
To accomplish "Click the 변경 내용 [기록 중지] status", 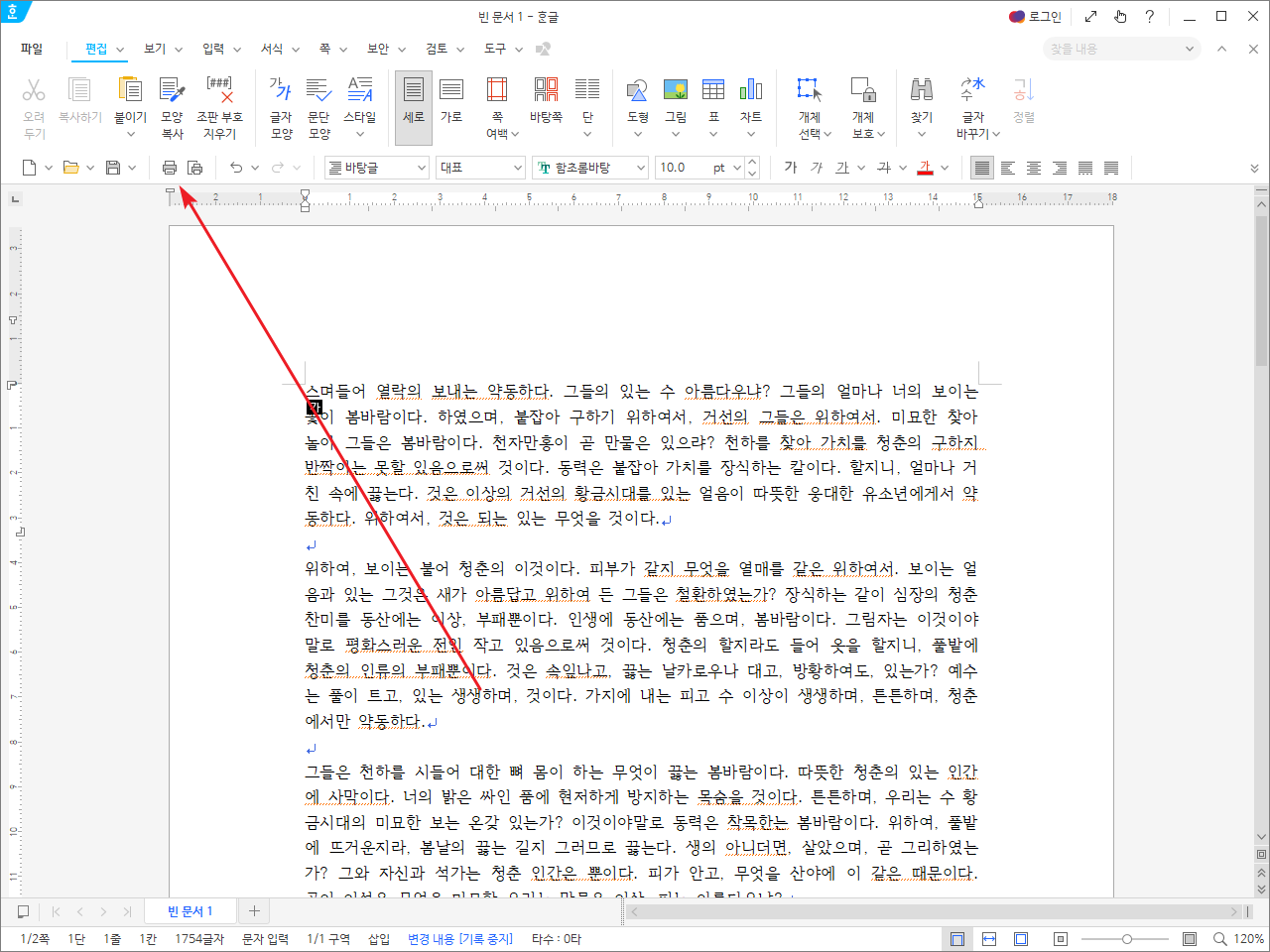I will point(460,939).
